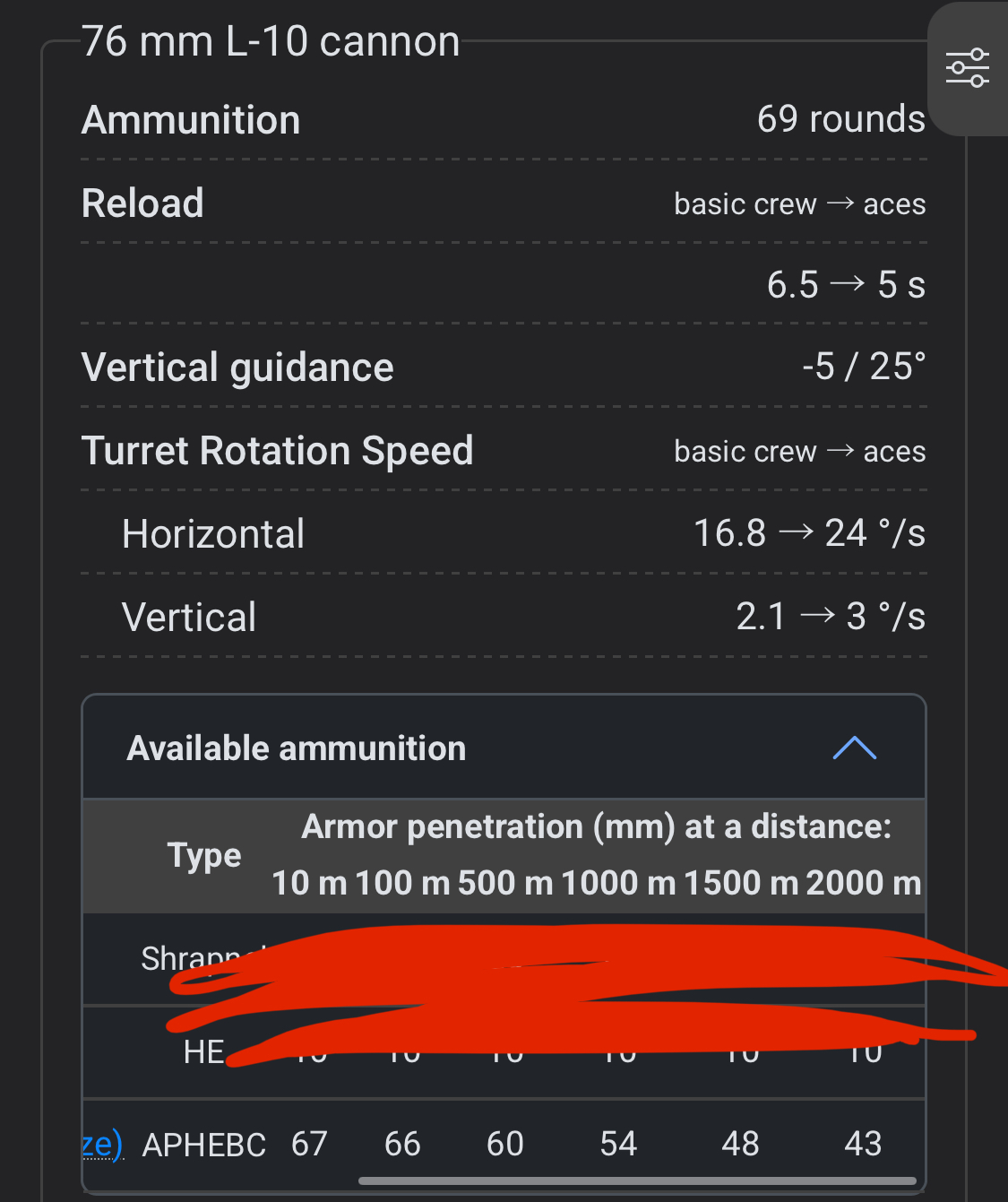Select the APHEBC ammunition type
The height and width of the screenshot is (1202, 1008).
tap(204, 1145)
